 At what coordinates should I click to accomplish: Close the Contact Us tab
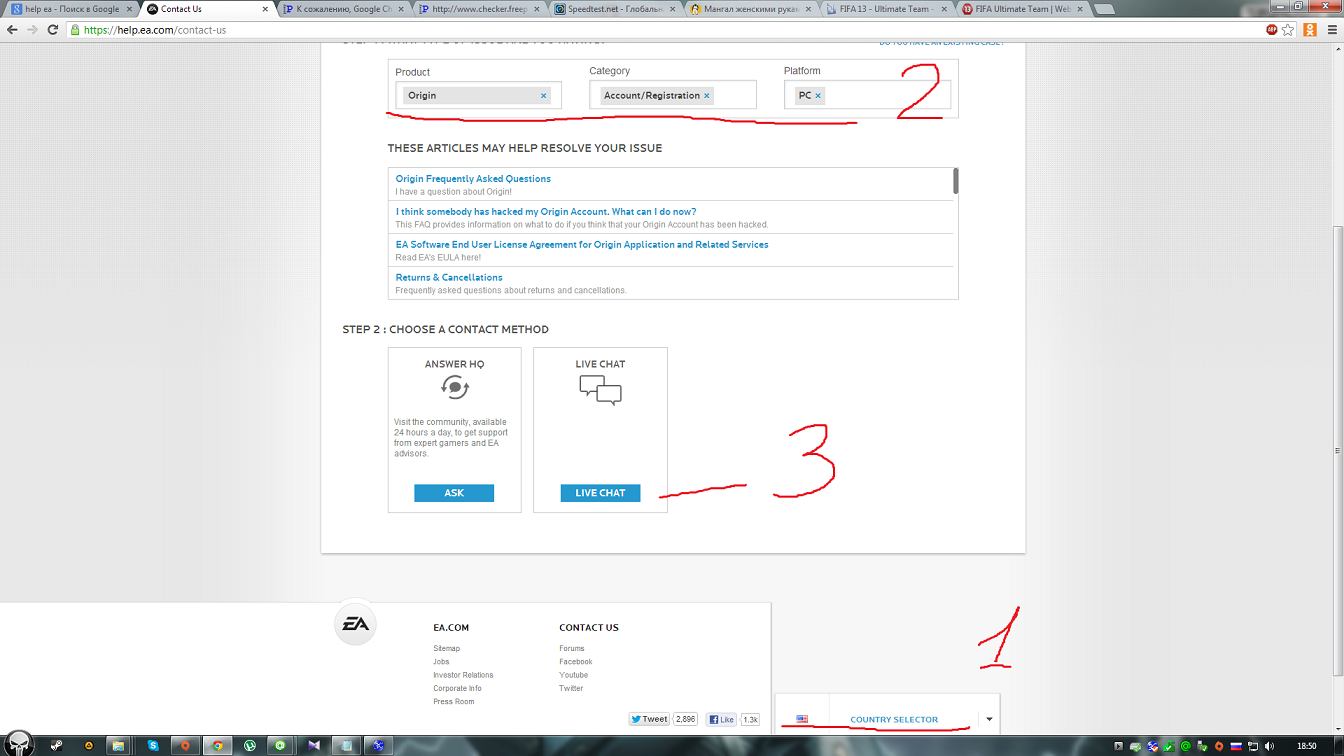266,9
